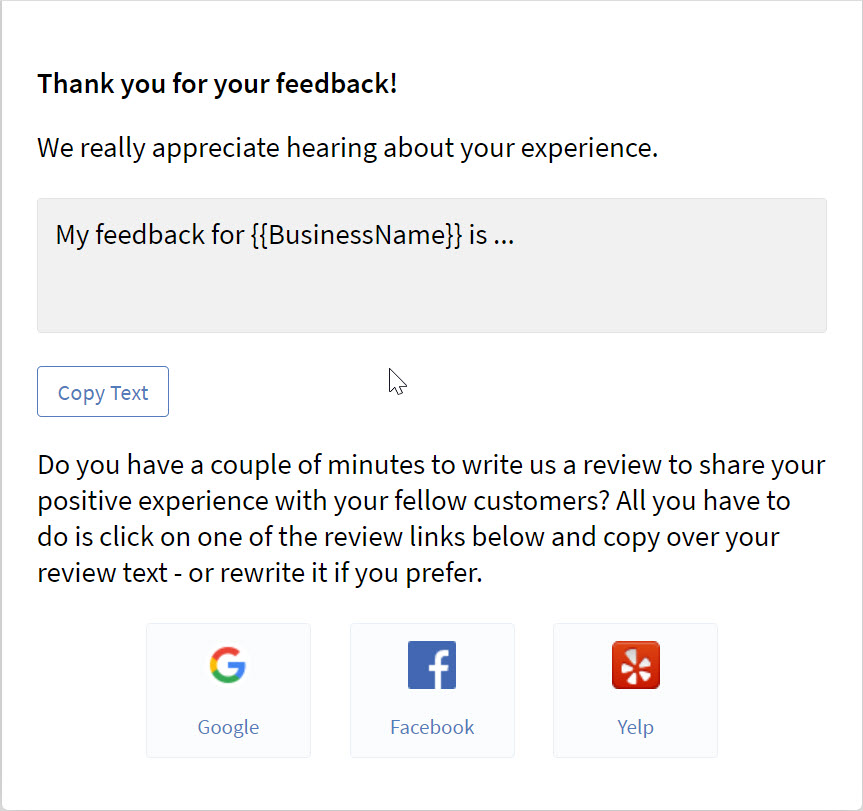Open the Yelp review link label
Viewport: 863px width, 811px height.
pos(636,727)
